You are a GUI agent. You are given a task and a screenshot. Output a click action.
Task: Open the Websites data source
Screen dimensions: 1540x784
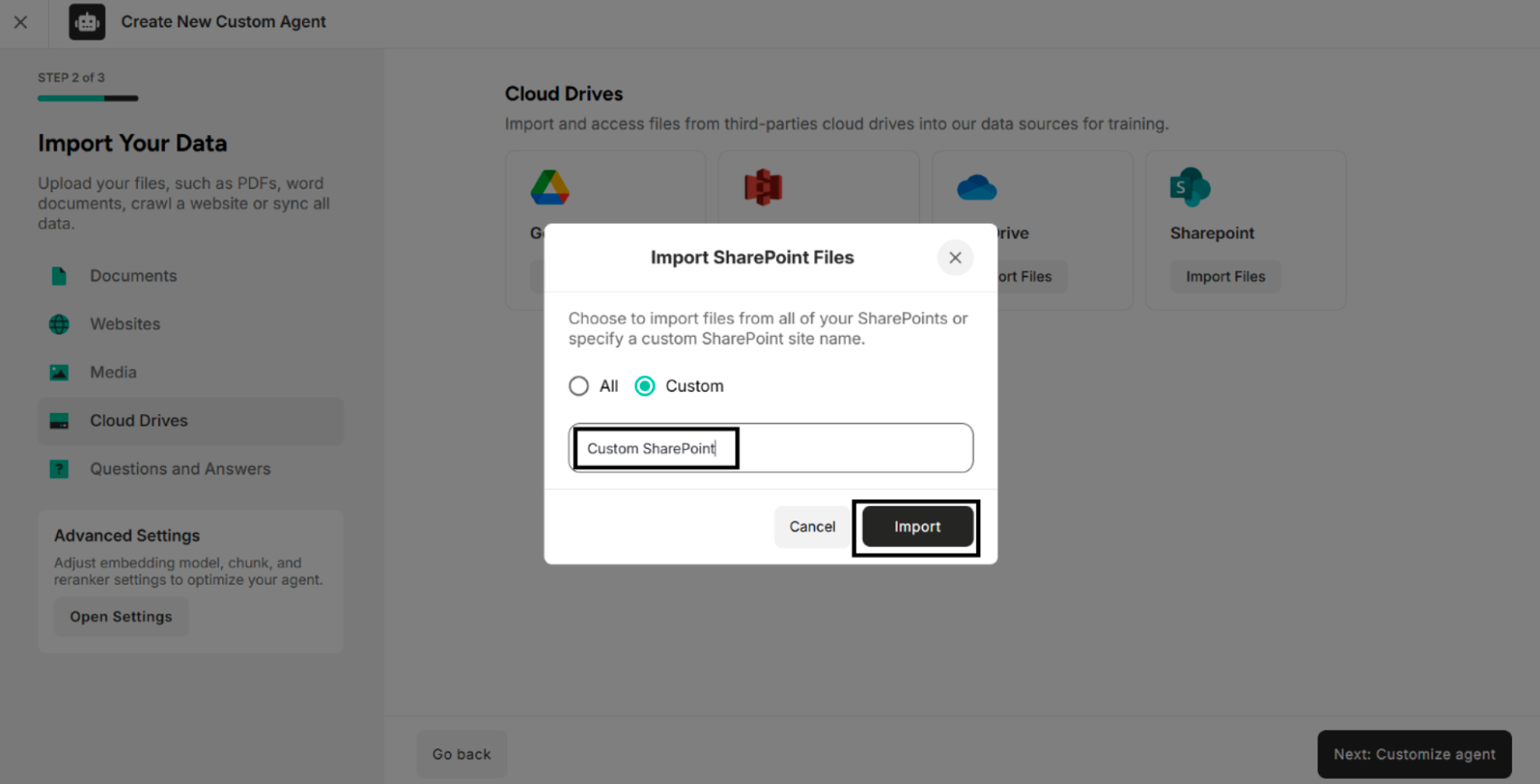(x=59, y=324)
